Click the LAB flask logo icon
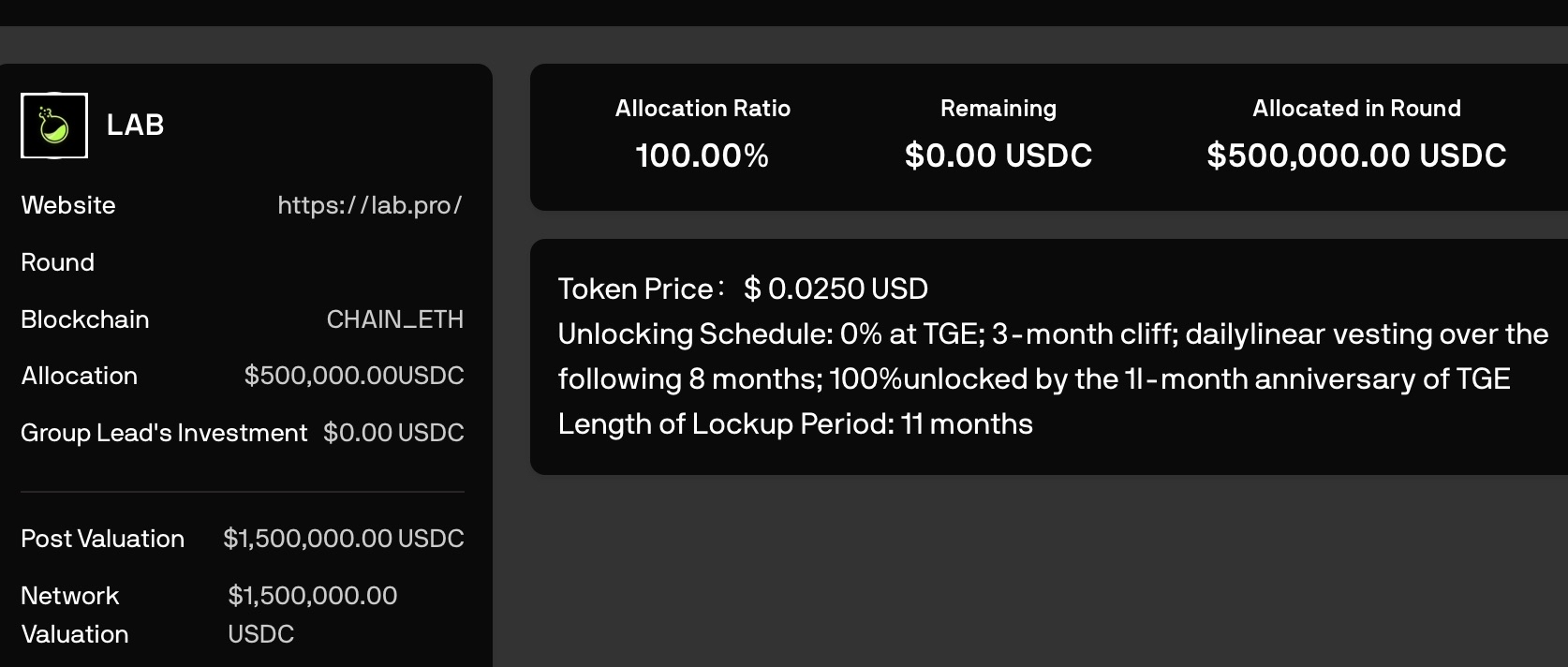 coord(54,126)
